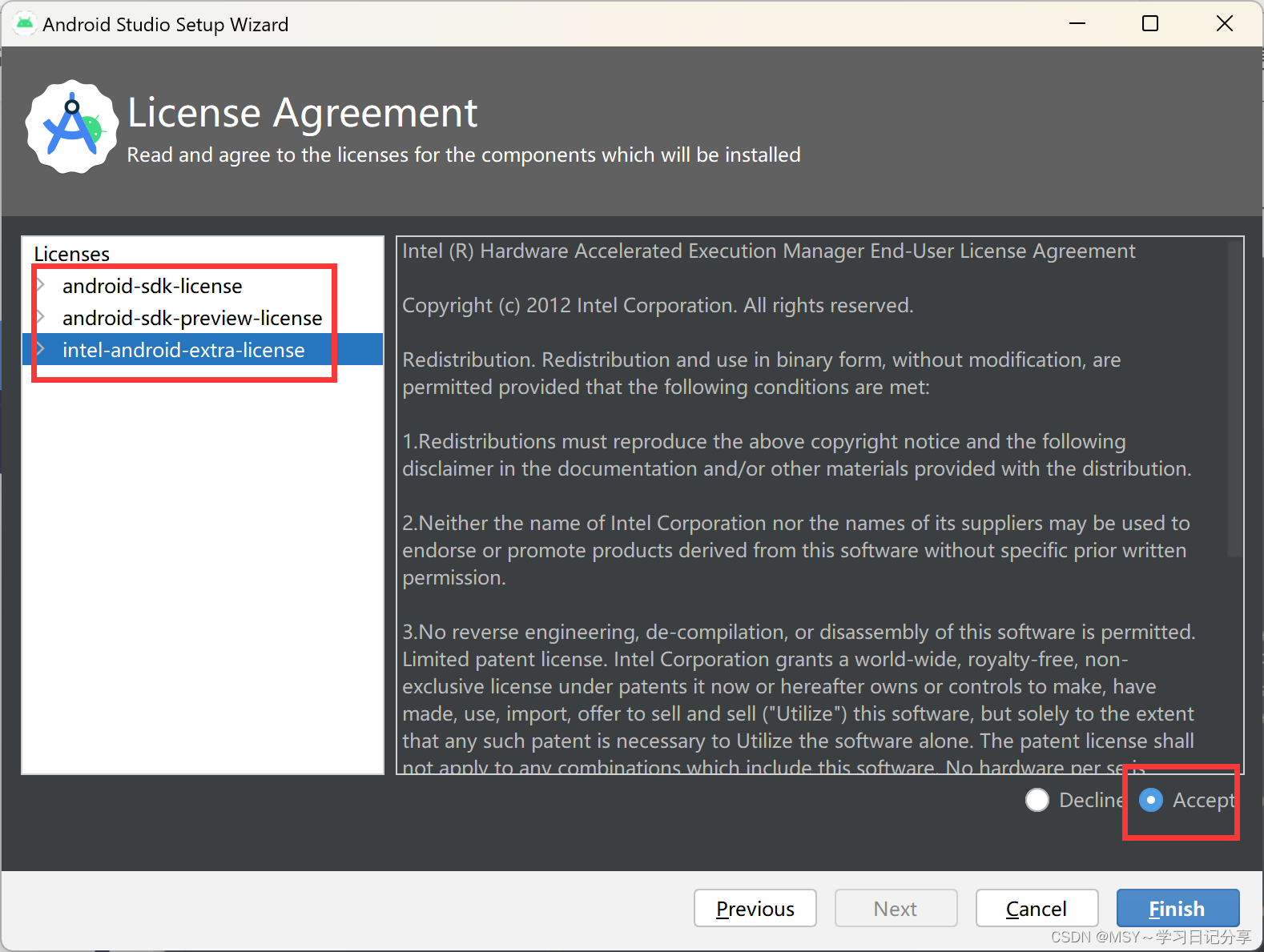Click the Licenses tree root label
Image resolution: width=1264 pixels, height=952 pixels.
click(x=71, y=254)
